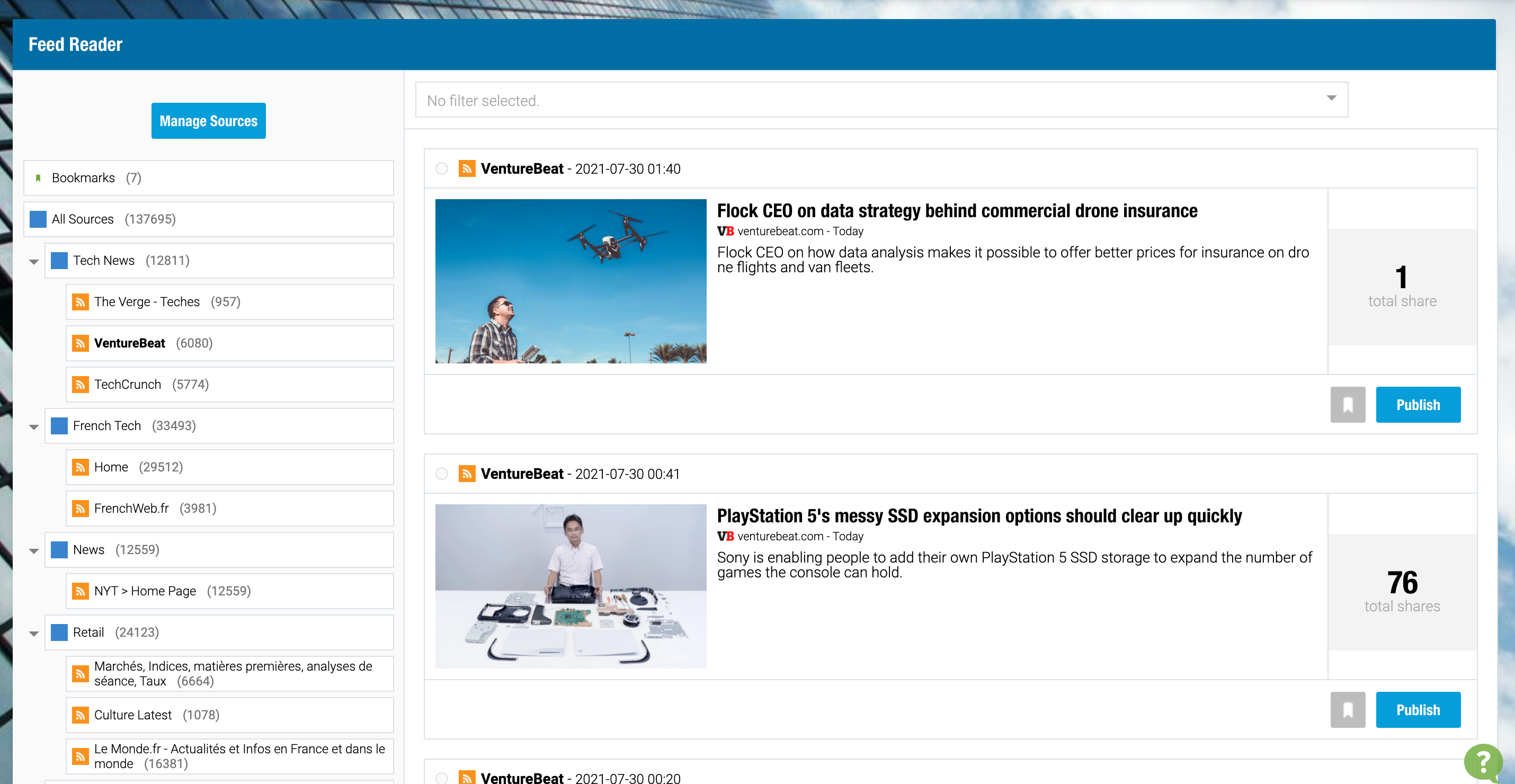Click the blue All Sources folder icon

click(38, 219)
